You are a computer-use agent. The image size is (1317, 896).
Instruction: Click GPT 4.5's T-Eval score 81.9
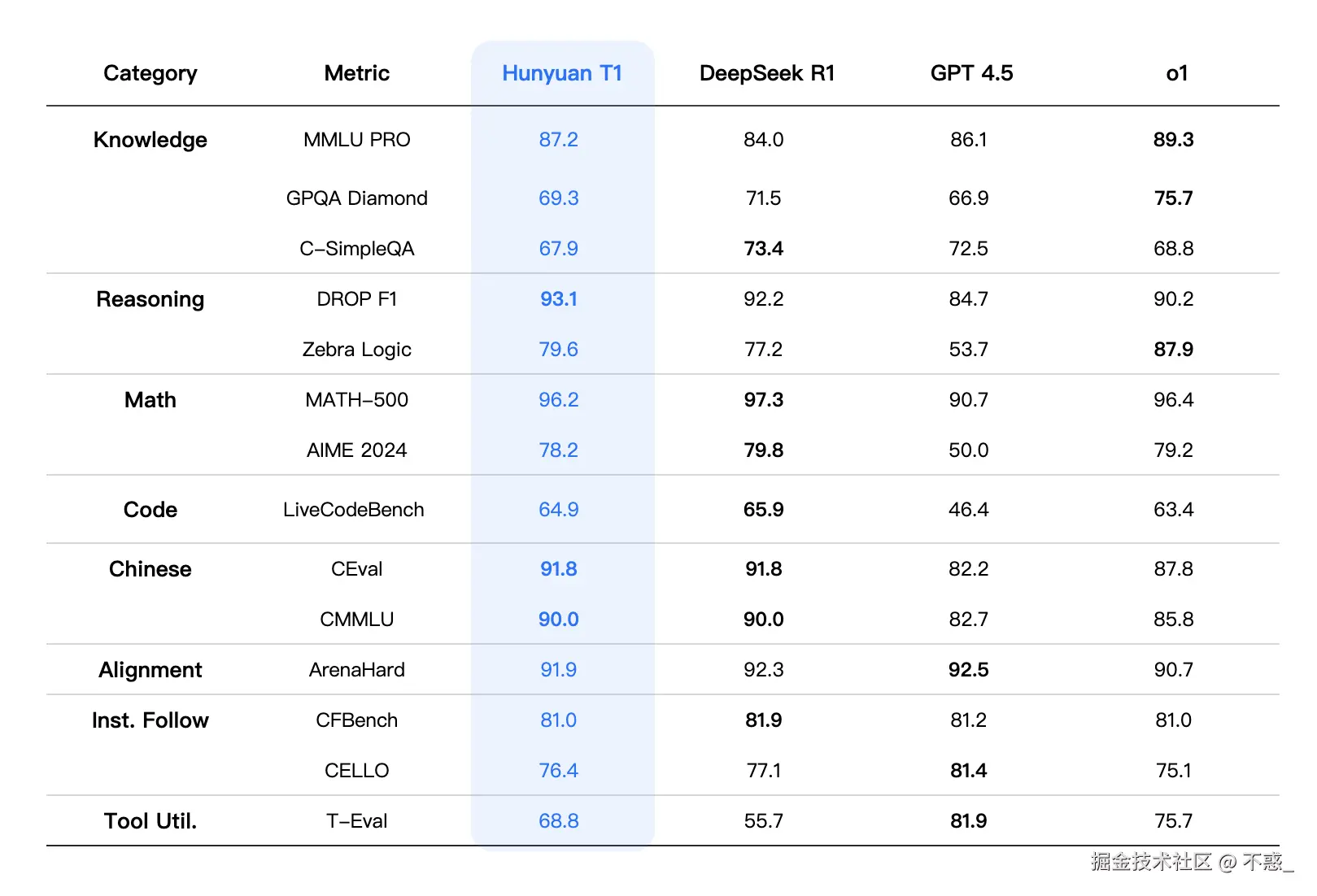point(969,821)
